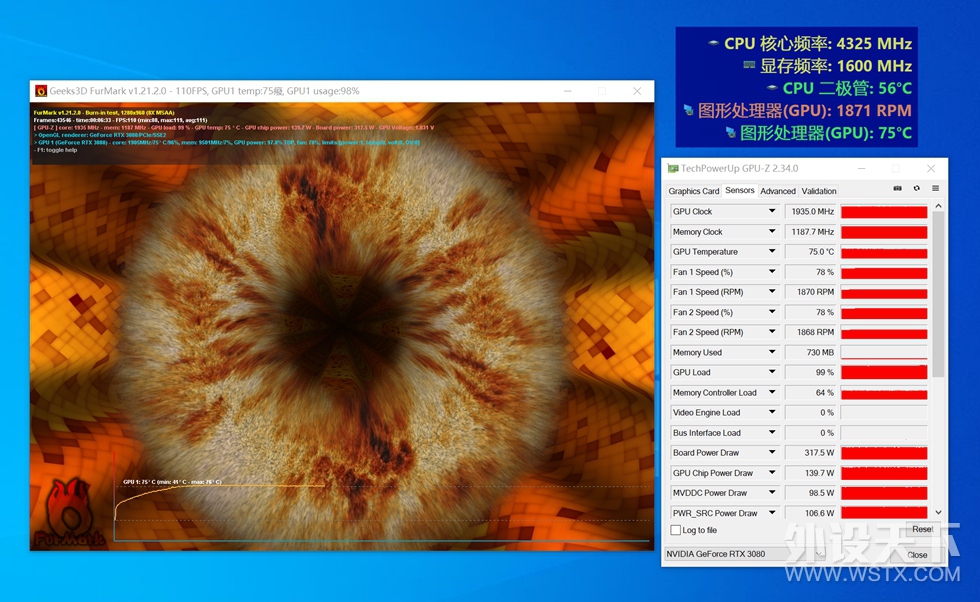The image size is (980, 602).
Task: Open the Fan 1 Speed (%) dropdown
Action: (x=772, y=271)
